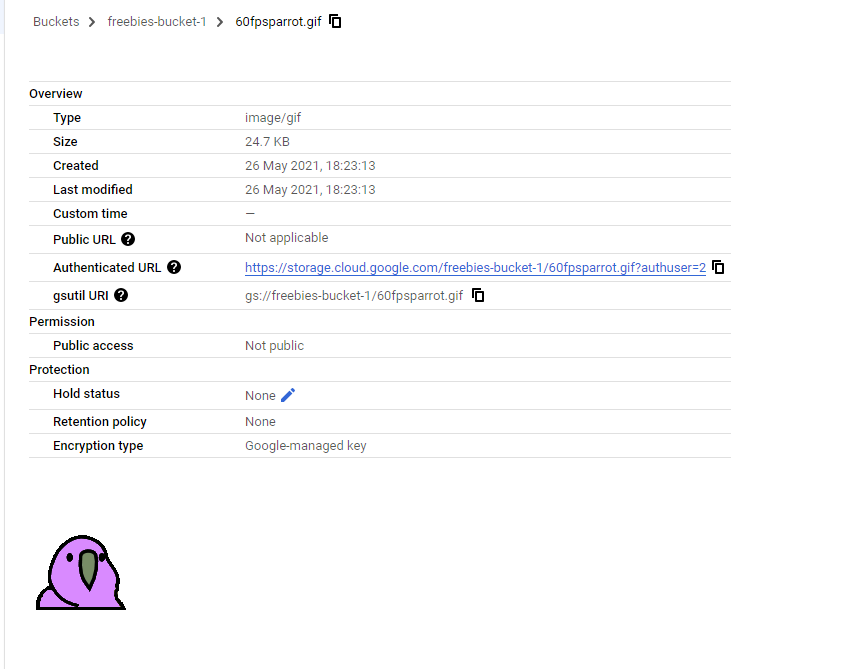
Task: Navigate to freebies-bucket-1 bucket
Action: (x=157, y=22)
